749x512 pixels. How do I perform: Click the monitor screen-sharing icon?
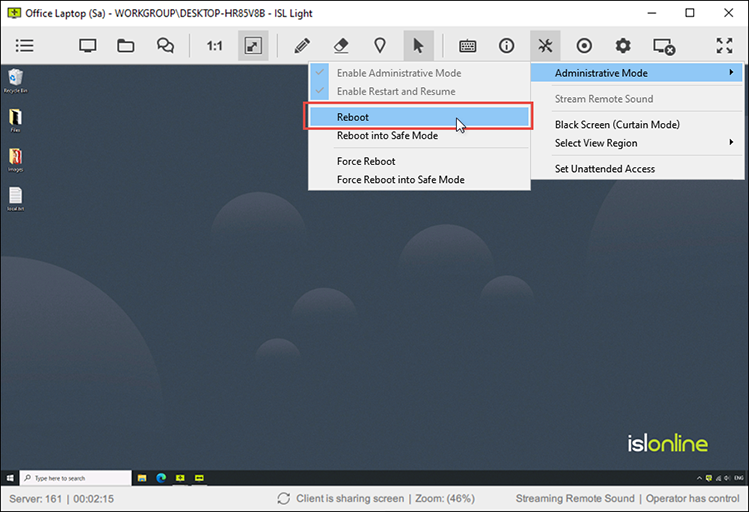[88, 45]
